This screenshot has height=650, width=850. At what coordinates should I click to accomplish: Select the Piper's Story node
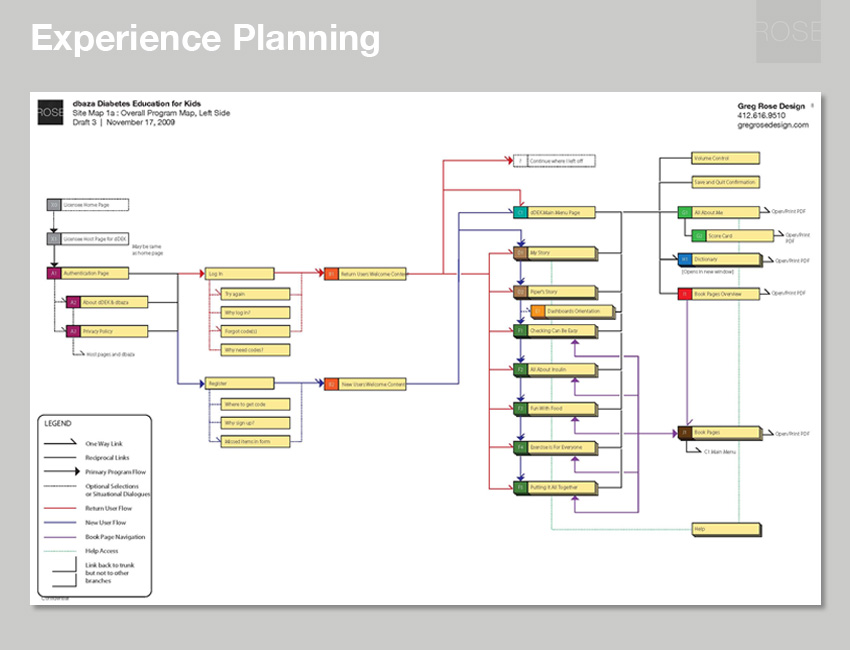[x=556, y=292]
